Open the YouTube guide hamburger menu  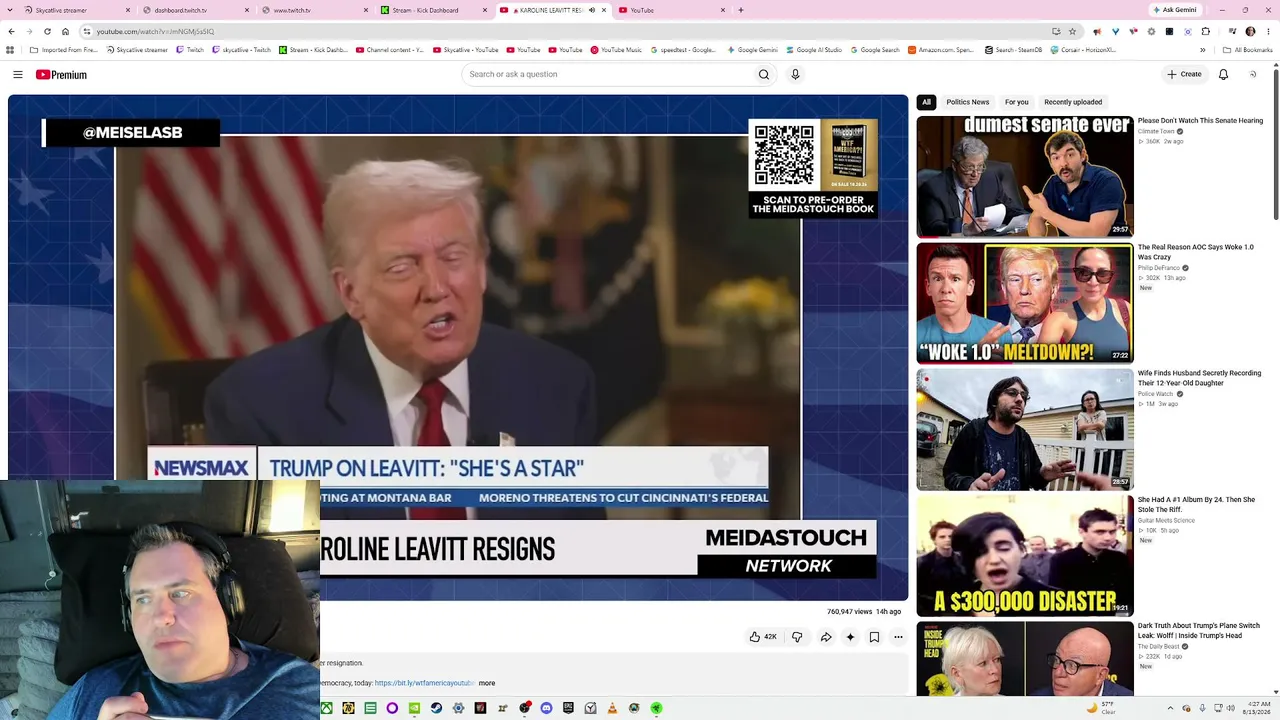click(18, 74)
